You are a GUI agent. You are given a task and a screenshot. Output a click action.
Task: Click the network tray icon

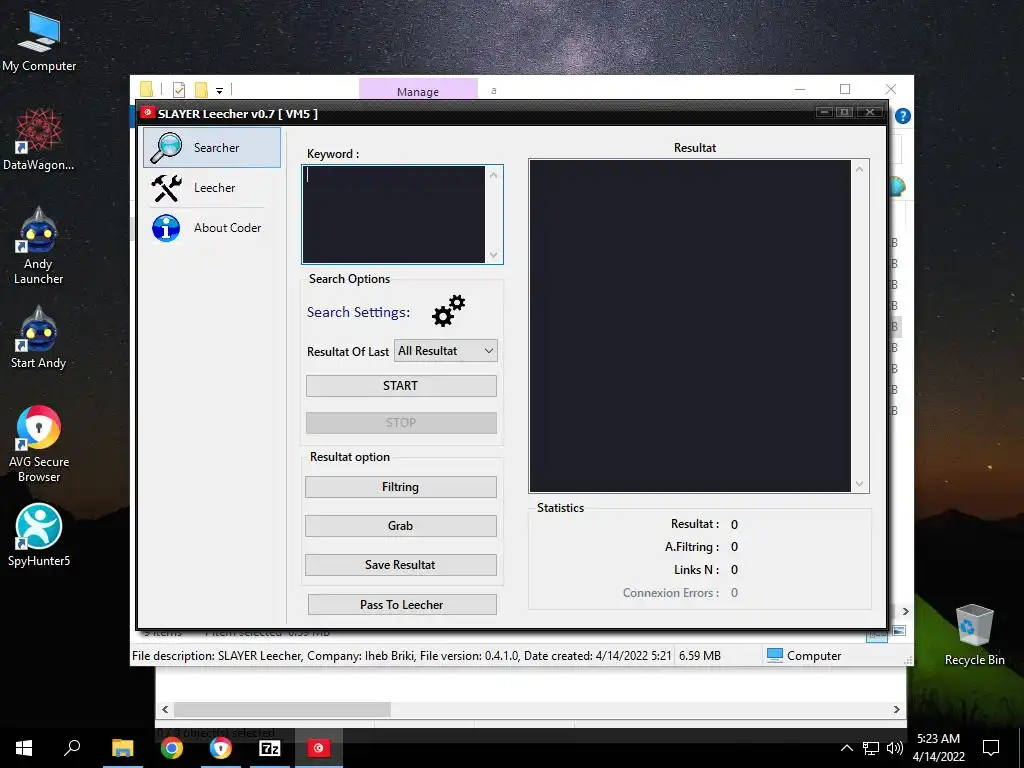tap(871, 748)
